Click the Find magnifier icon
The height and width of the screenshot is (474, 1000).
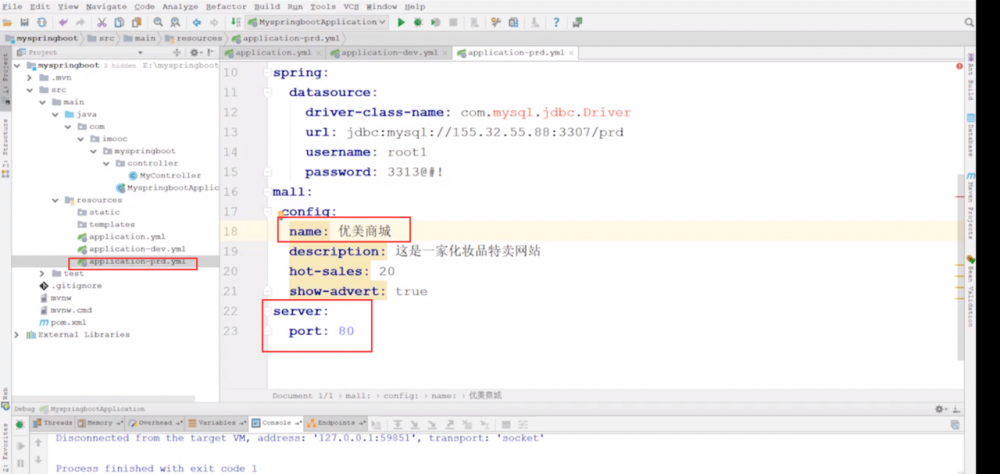click(158, 22)
